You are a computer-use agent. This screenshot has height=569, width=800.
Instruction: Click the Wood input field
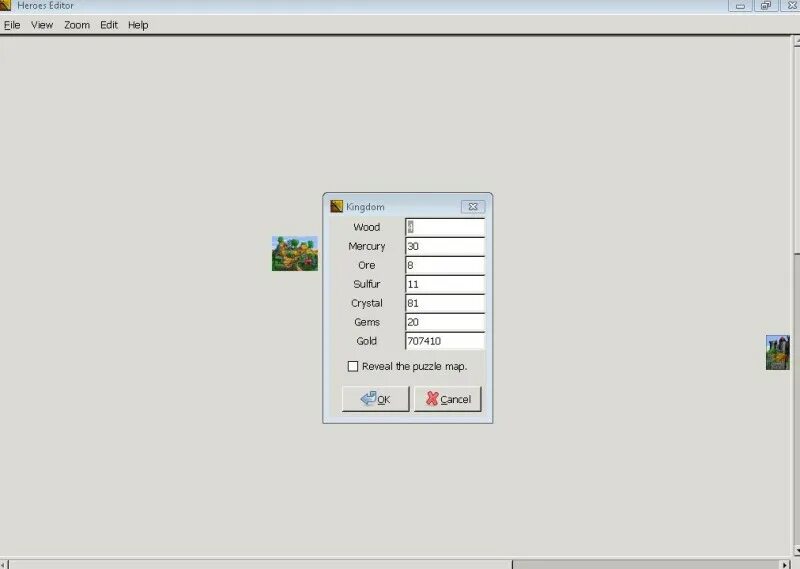point(445,227)
